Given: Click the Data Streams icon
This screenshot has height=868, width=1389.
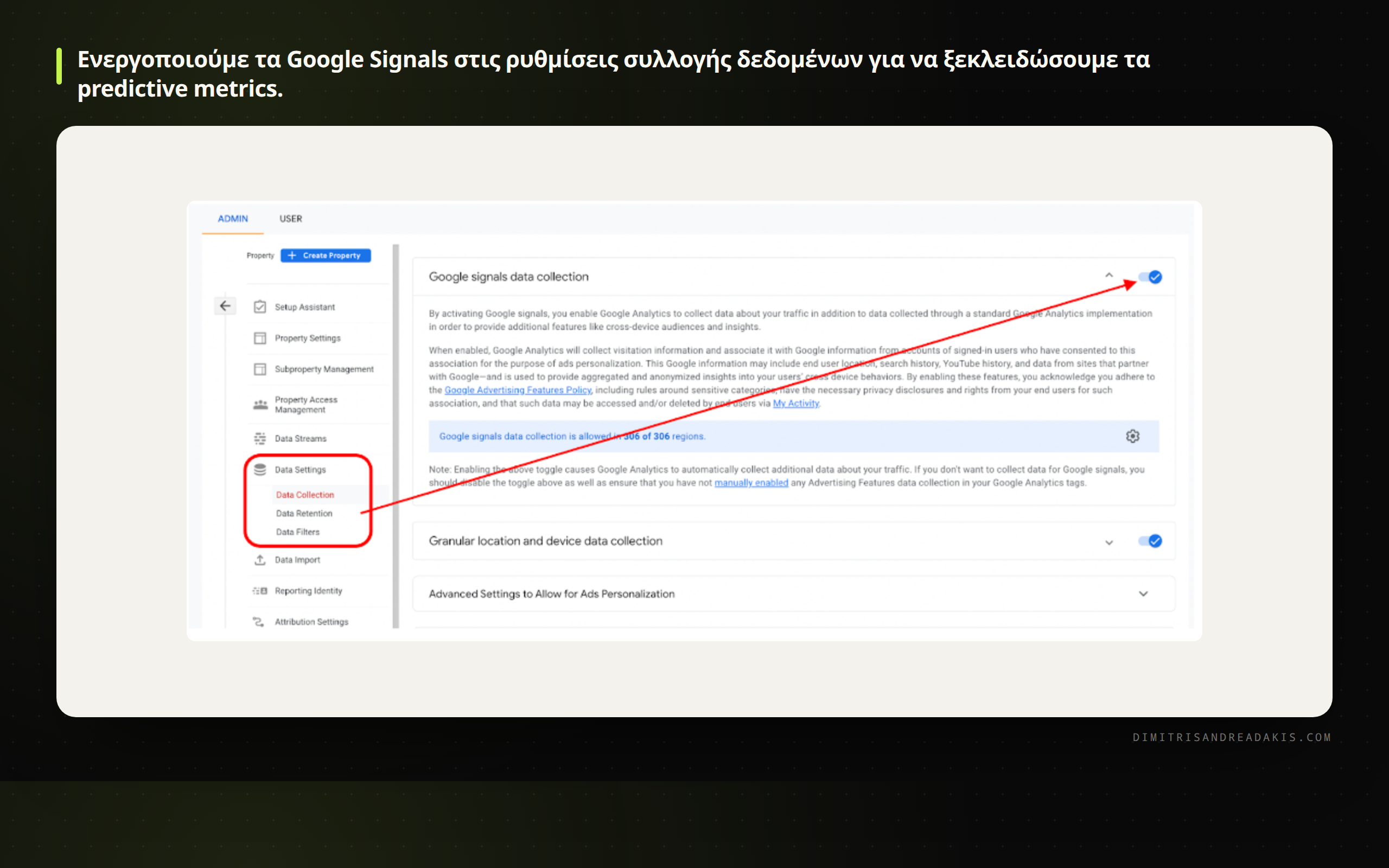Looking at the screenshot, I should click(x=260, y=438).
